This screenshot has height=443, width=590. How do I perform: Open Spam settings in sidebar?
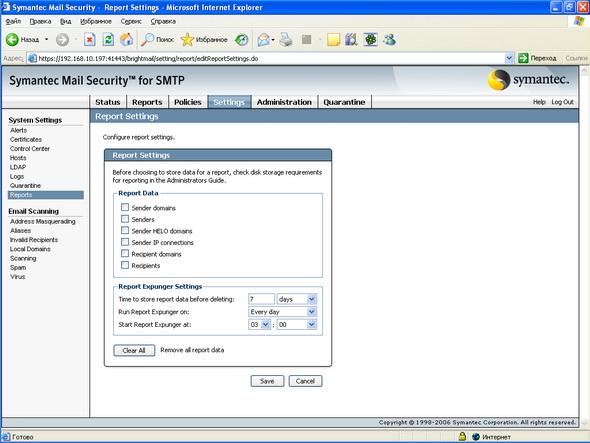18,268
